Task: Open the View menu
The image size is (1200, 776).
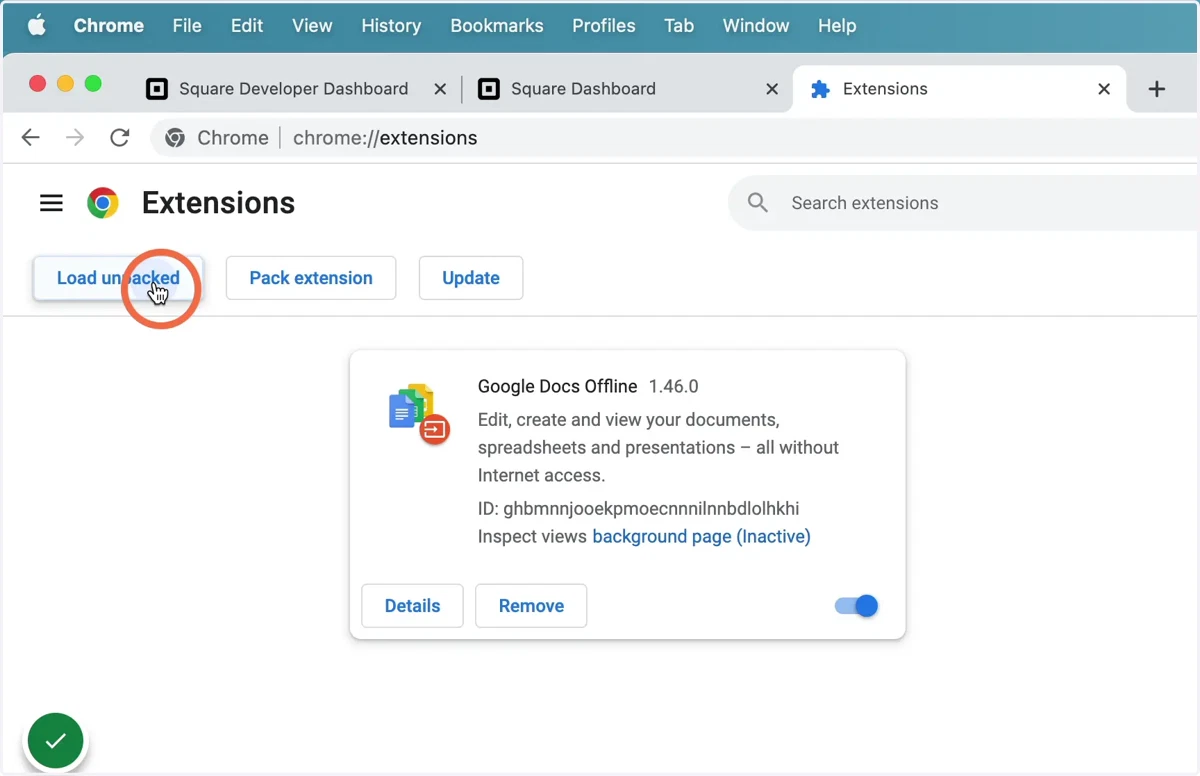Action: (x=312, y=26)
